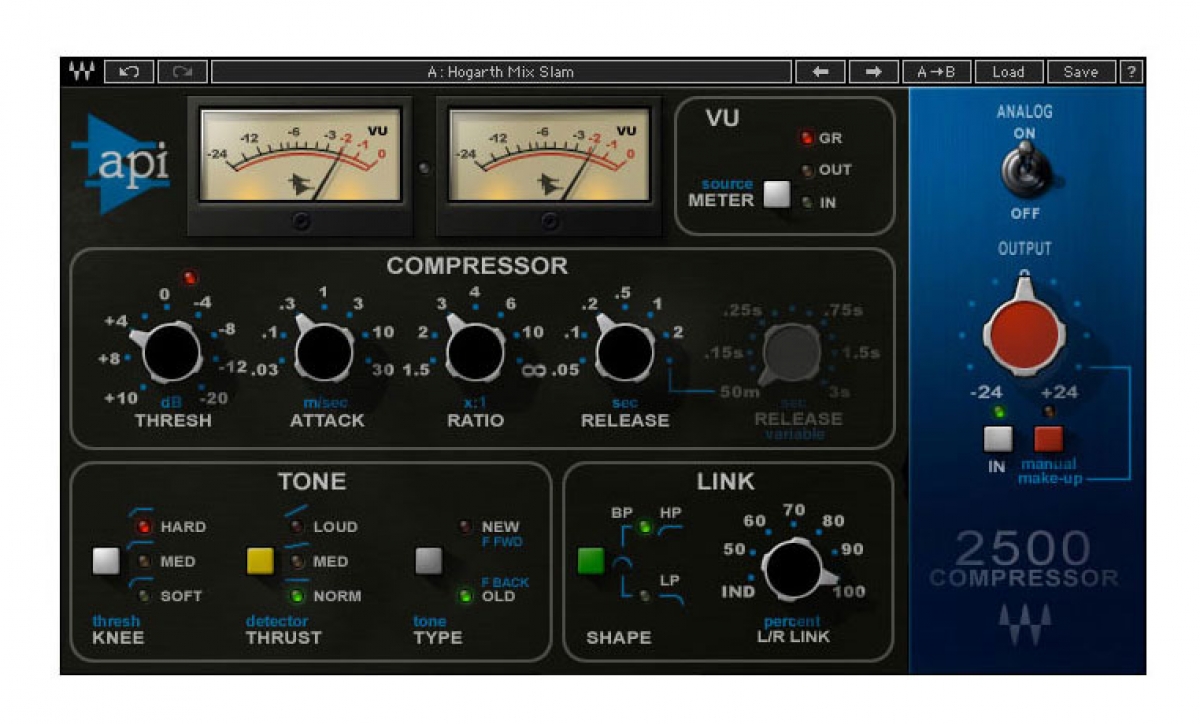This screenshot has height=724, width=1200.
Task: Click the -24 output label
Action: pyautogui.click(x=987, y=392)
